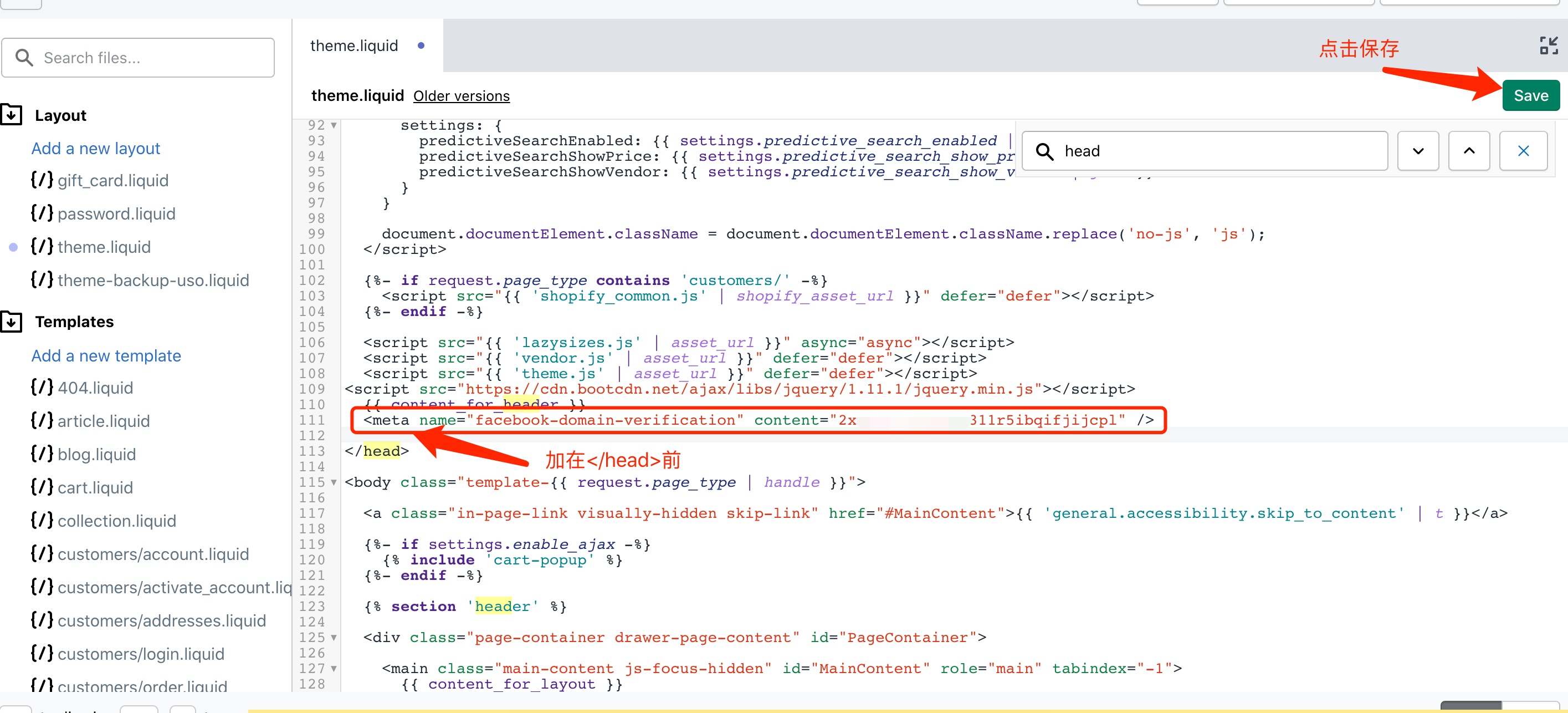The width and height of the screenshot is (1568, 713).
Task: Click the file icon beside customers/login.liquid
Action: (42, 653)
